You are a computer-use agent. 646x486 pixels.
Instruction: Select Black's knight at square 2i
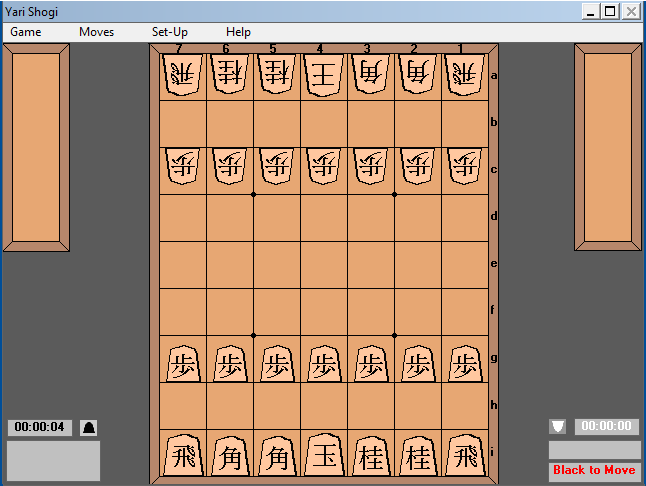[417, 456]
